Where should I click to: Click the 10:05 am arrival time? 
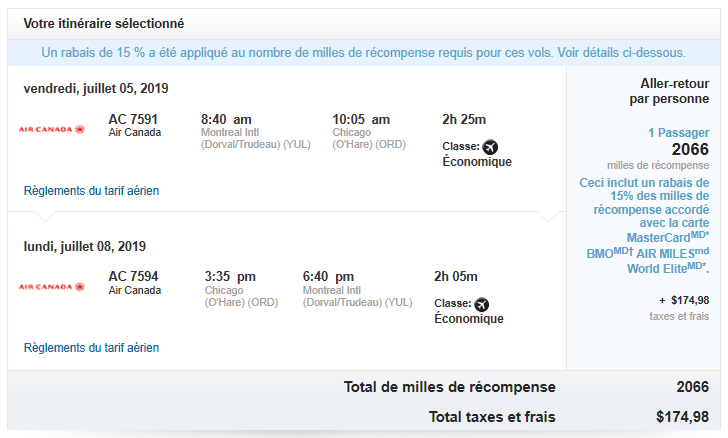coord(361,118)
